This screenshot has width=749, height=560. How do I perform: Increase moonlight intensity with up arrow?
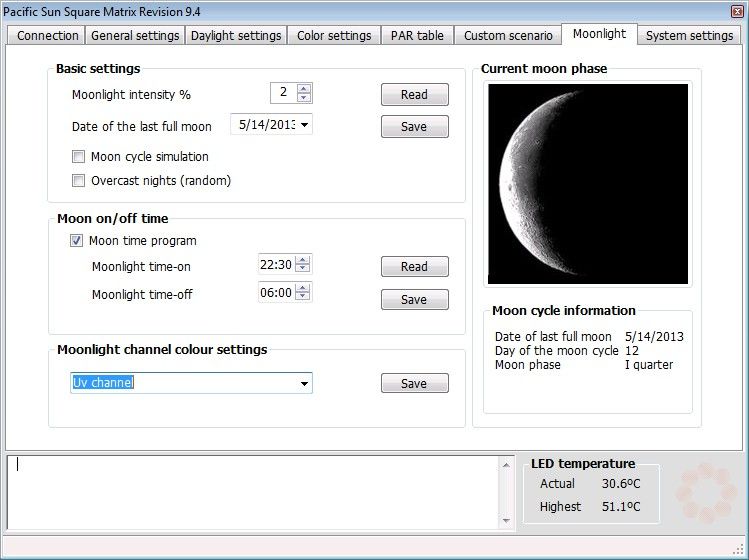pos(304,88)
